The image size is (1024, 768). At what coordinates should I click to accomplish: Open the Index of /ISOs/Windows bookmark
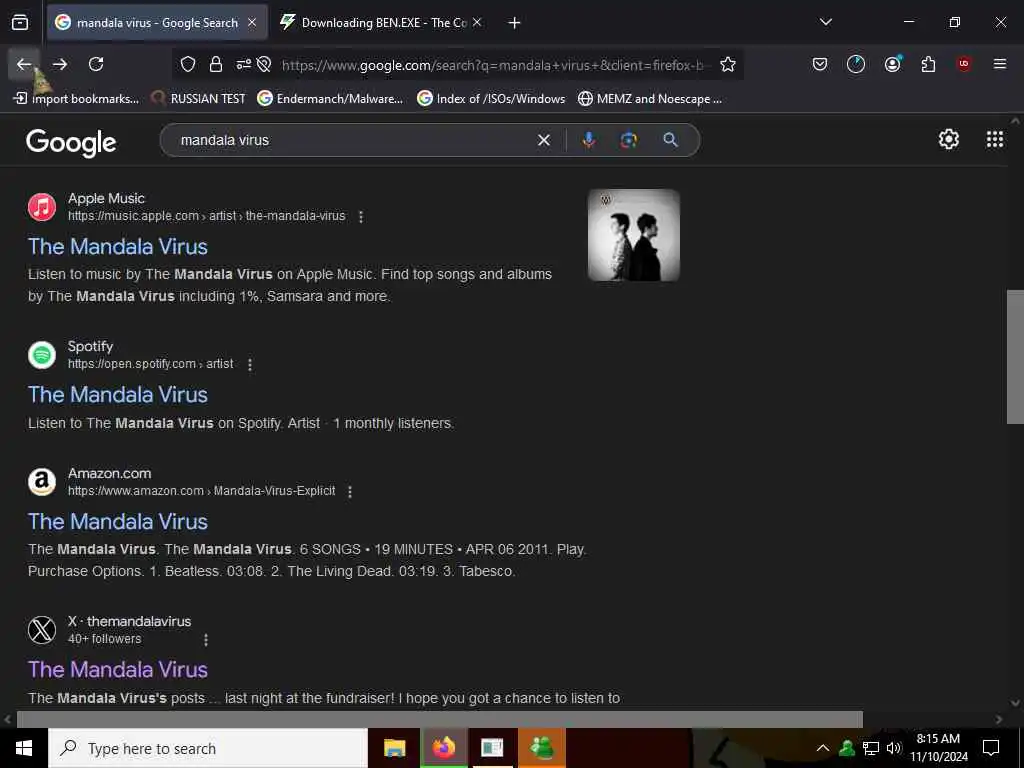(x=491, y=99)
